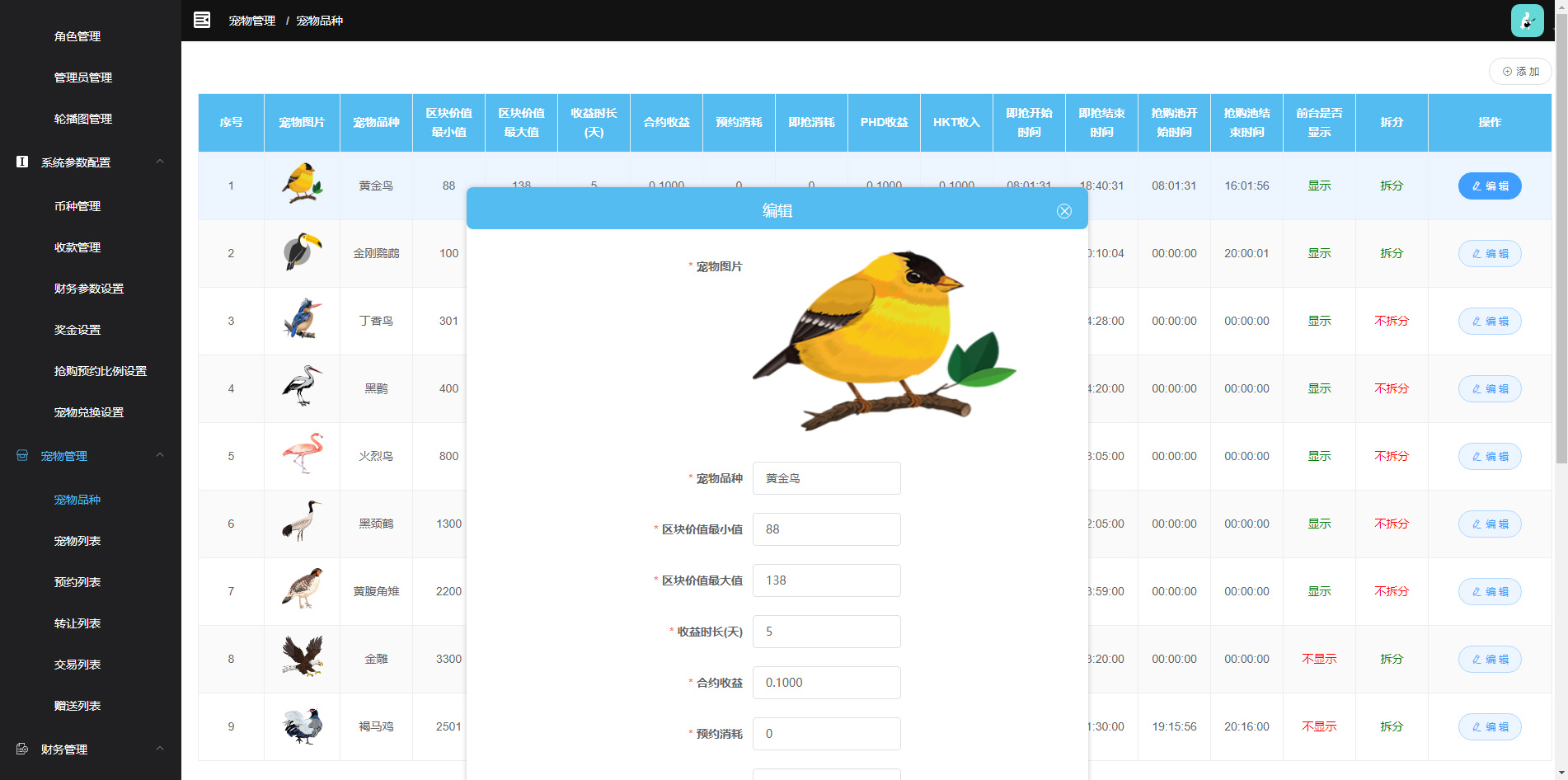The height and width of the screenshot is (780, 1568).
Task: Click the 编辑 button for row 1
Action: point(1490,186)
